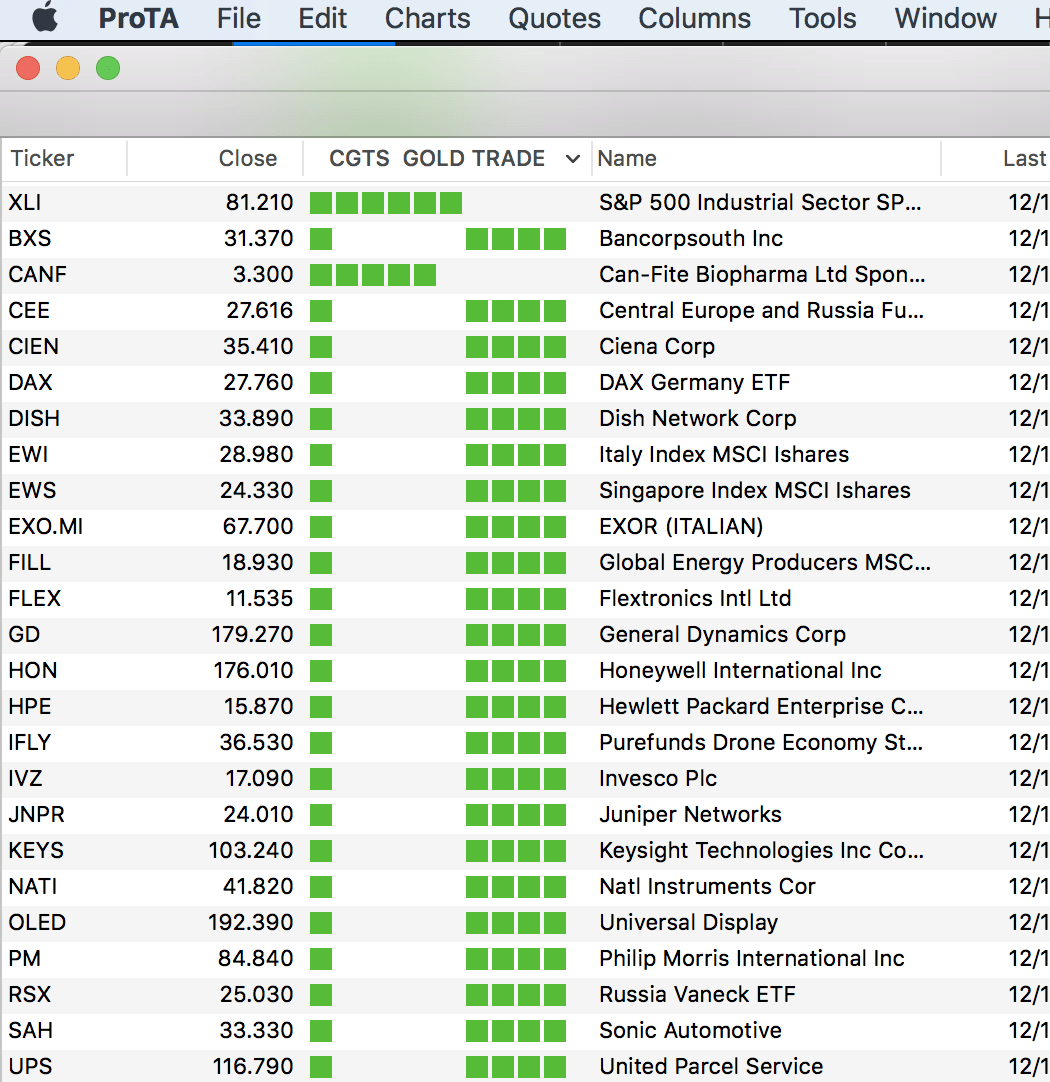Open the Quotes menu
This screenshot has height=1082, width=1050.
point(554,19)
